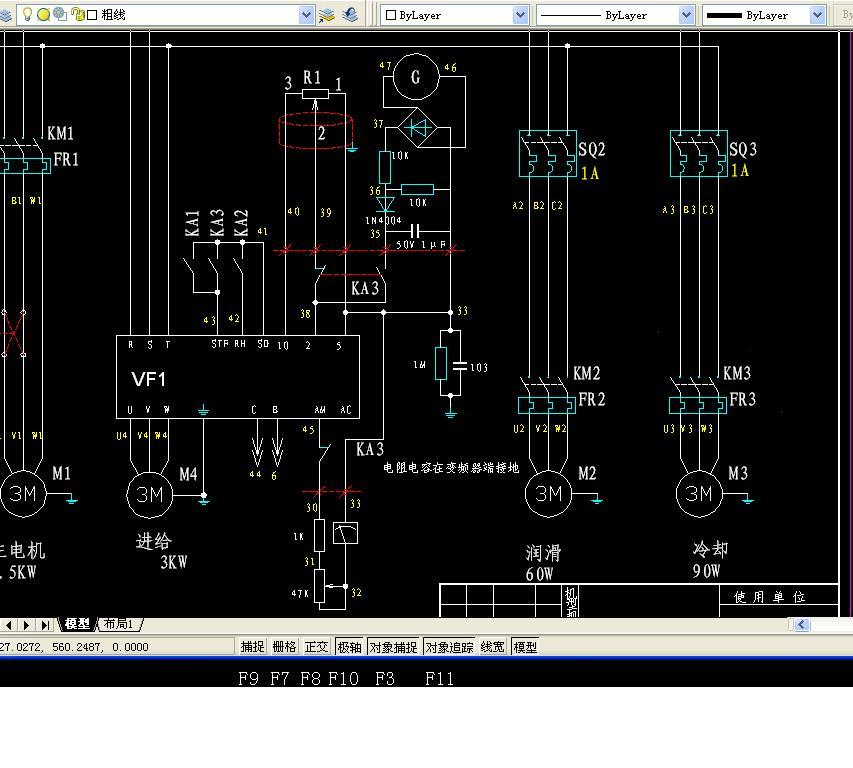Click the 冷却 cooling caption
The image size is (853, 768).
coord(710,549)
